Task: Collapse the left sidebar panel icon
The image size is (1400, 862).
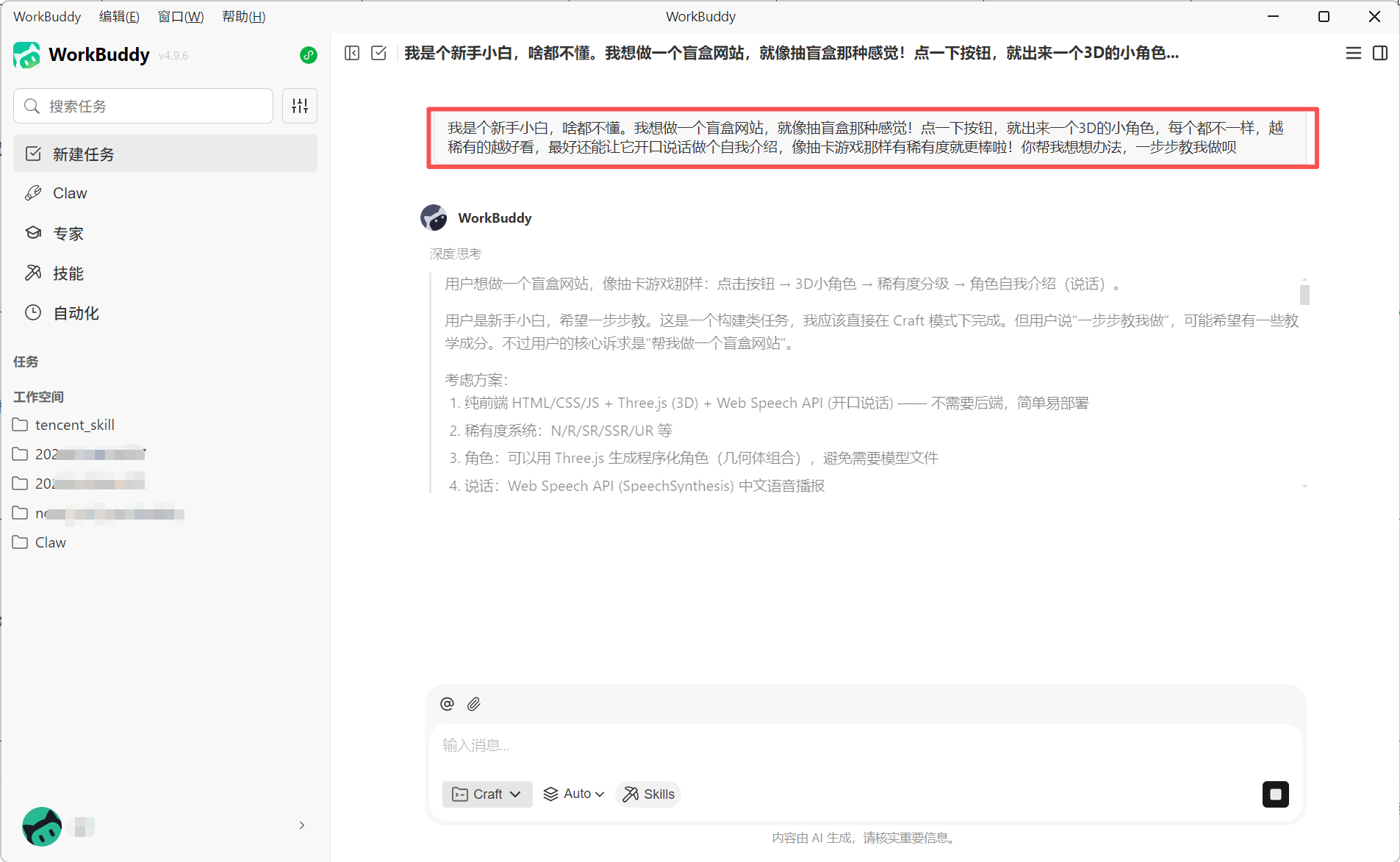Action: (x=352, y=53)
